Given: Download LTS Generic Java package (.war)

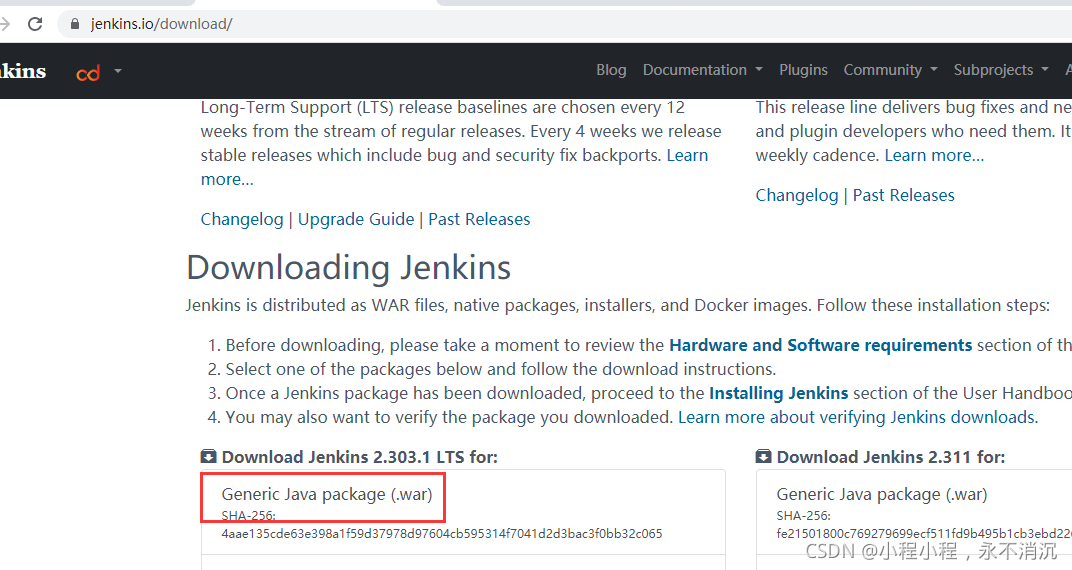Looking at the screenshot, I should click(327, 494).
